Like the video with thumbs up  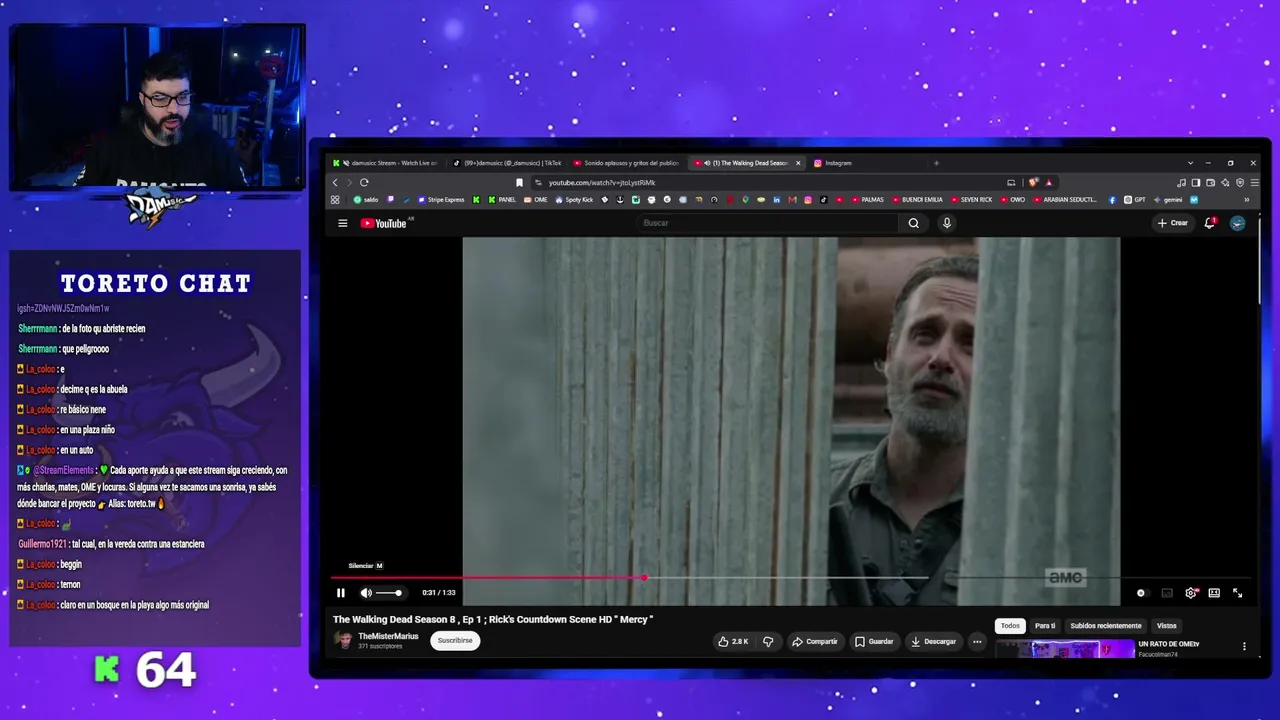tap(733, 641)
